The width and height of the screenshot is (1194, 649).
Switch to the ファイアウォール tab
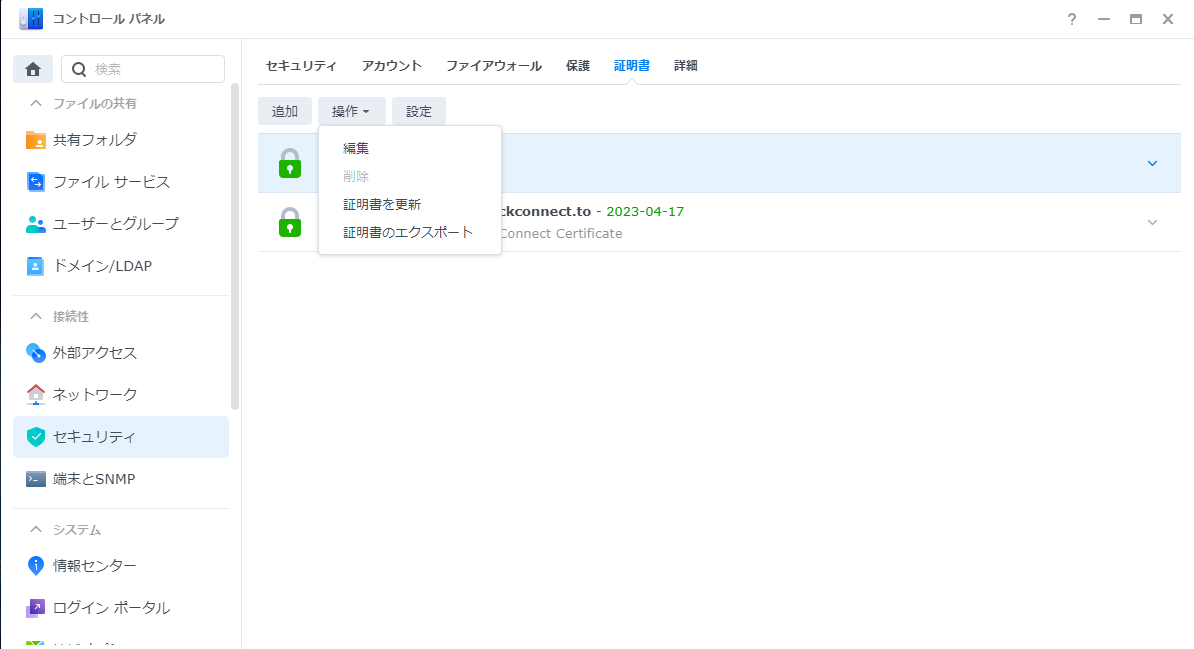click(x=493, y=66)
